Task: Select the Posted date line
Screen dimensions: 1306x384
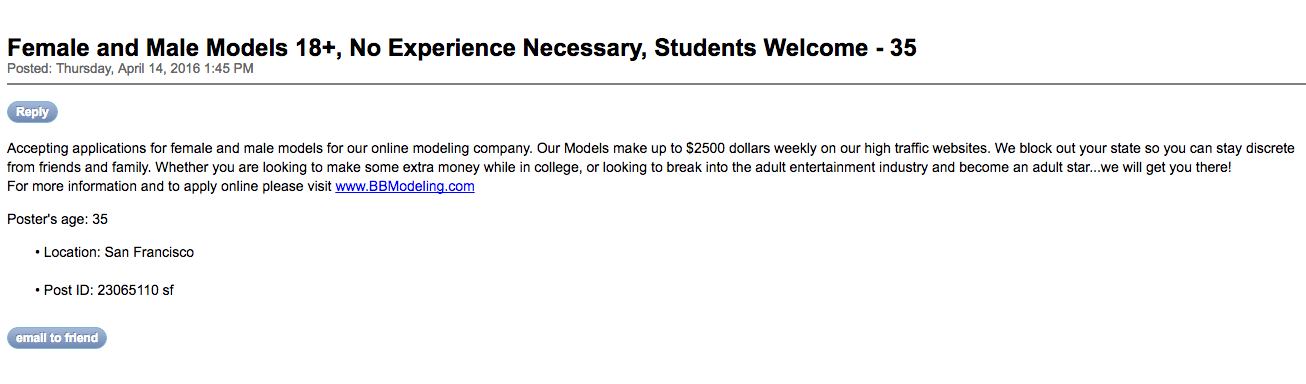Action: [130, 69]
